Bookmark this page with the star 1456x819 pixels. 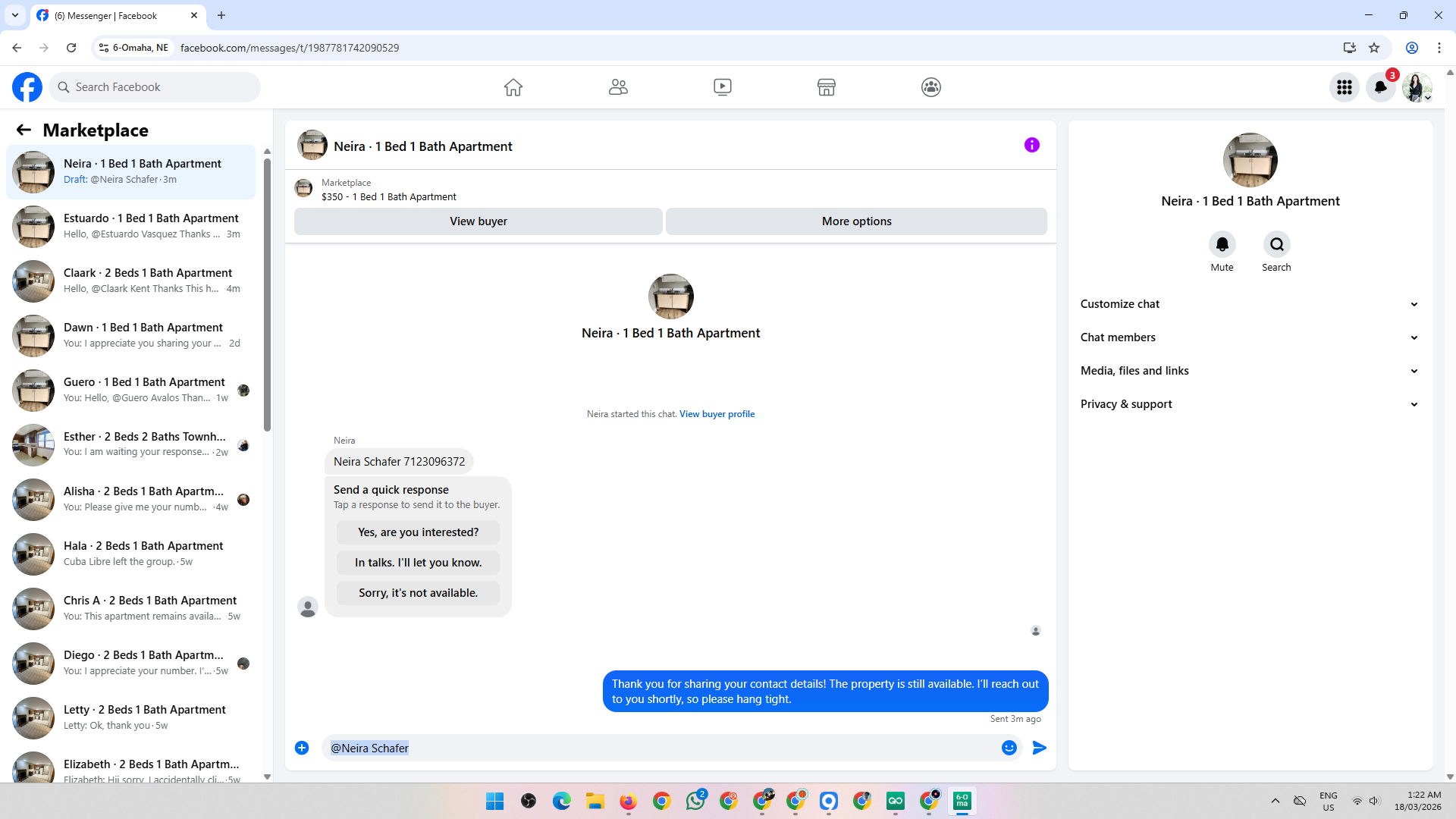point(1374,48)
